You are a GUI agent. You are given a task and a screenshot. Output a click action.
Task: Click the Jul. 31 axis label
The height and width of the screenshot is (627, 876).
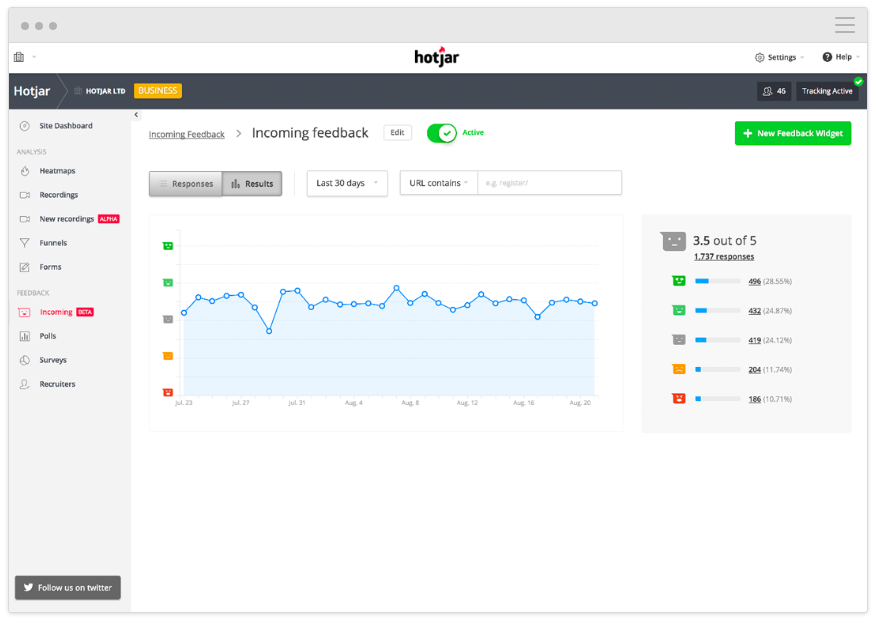(x=297, y=403)
